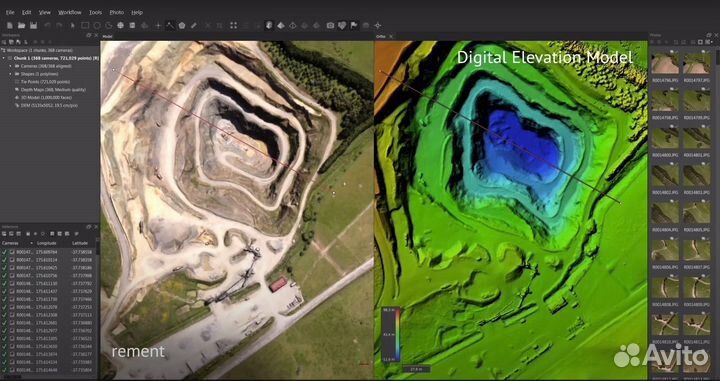Toggle the Show Shapes heart icon
This screenshot has height=381, width=720.
(342, 26)
